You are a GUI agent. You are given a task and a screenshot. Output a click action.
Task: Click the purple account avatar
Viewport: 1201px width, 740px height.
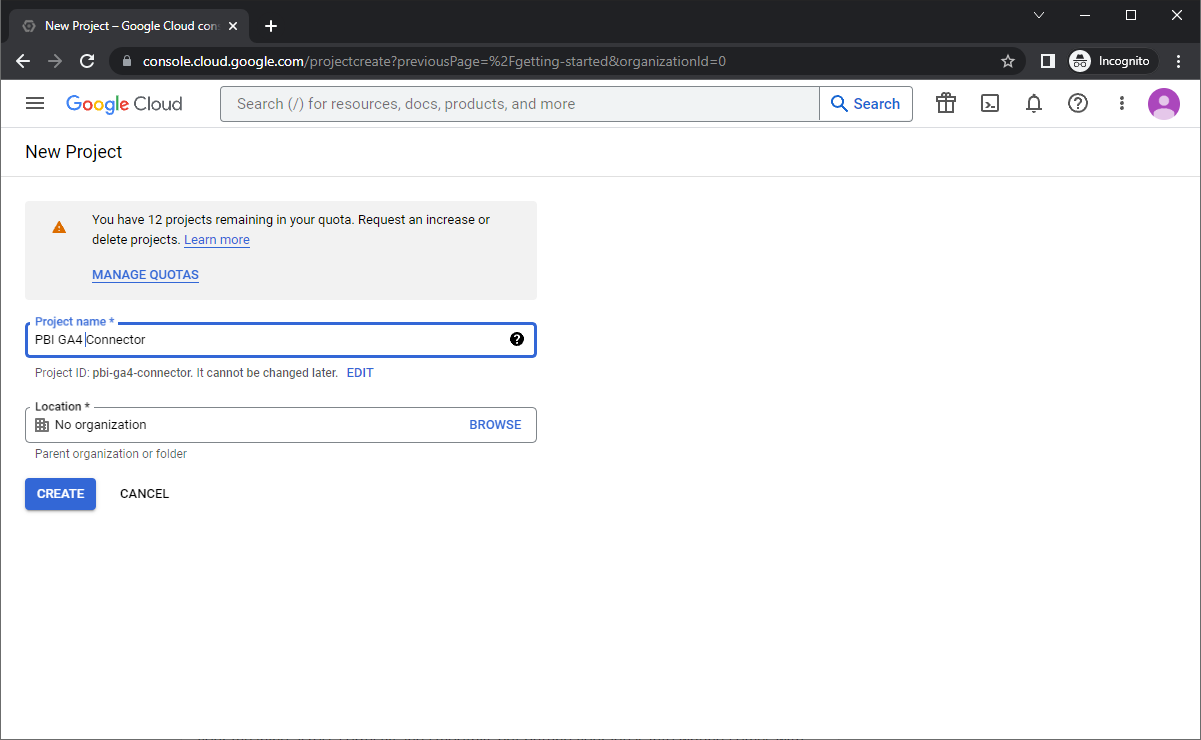(x=1163, y=103)
